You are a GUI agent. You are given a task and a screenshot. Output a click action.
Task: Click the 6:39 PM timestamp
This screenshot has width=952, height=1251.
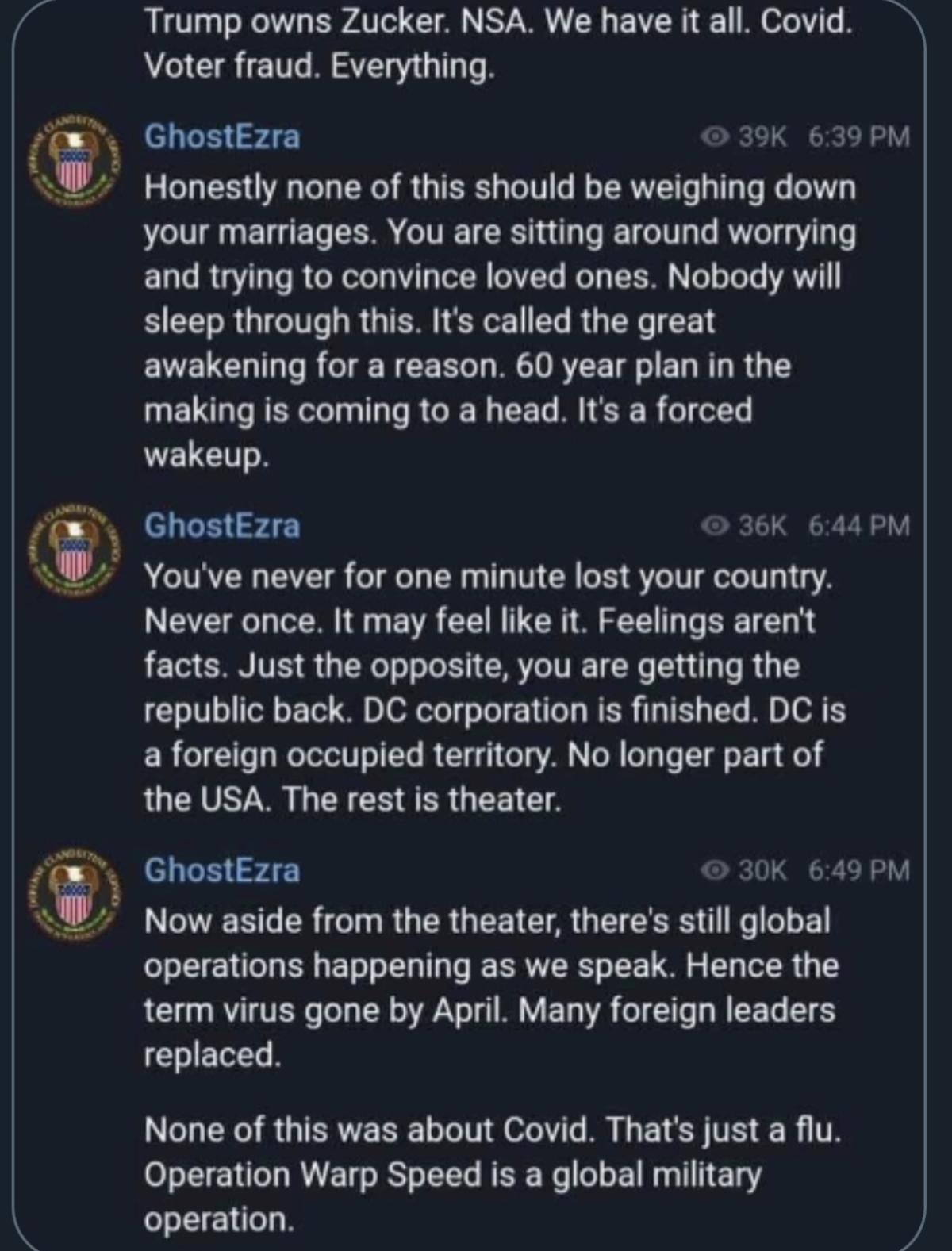click(x=859, y=136)
